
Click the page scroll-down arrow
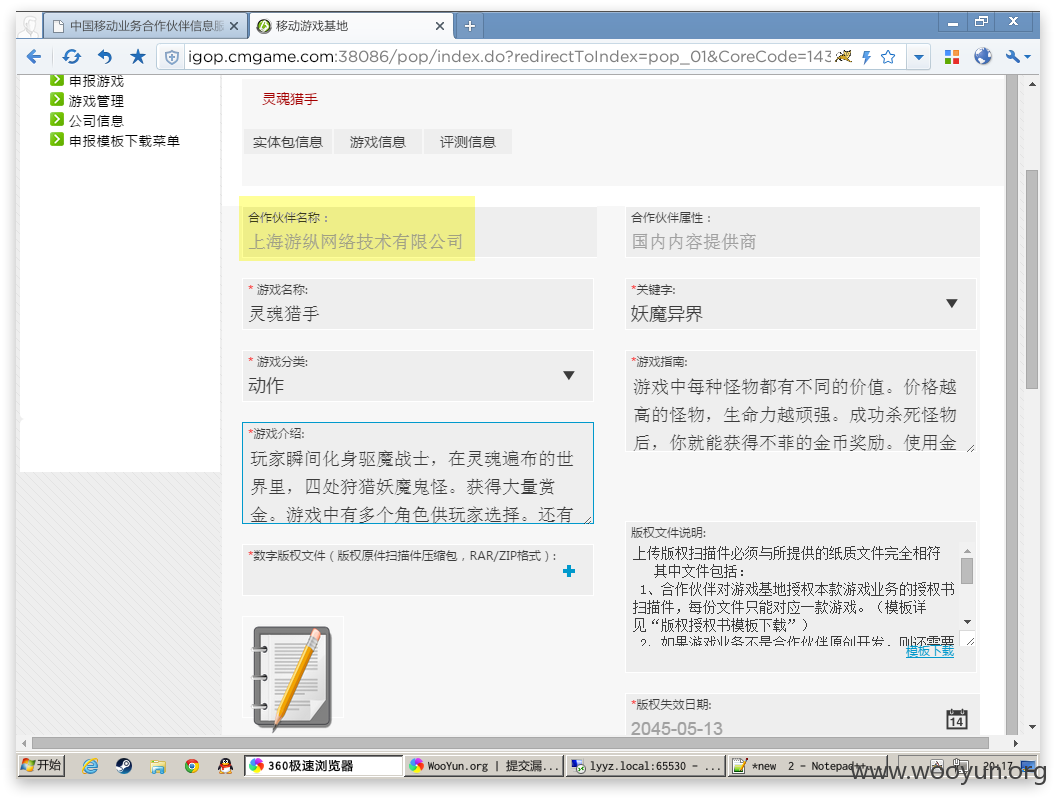[x=1032, y=727]
